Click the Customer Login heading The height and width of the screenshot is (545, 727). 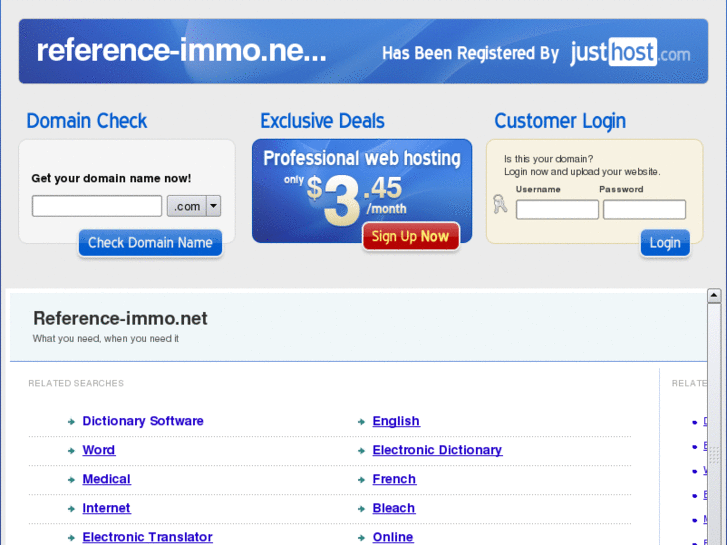click(x=560, y=121)
